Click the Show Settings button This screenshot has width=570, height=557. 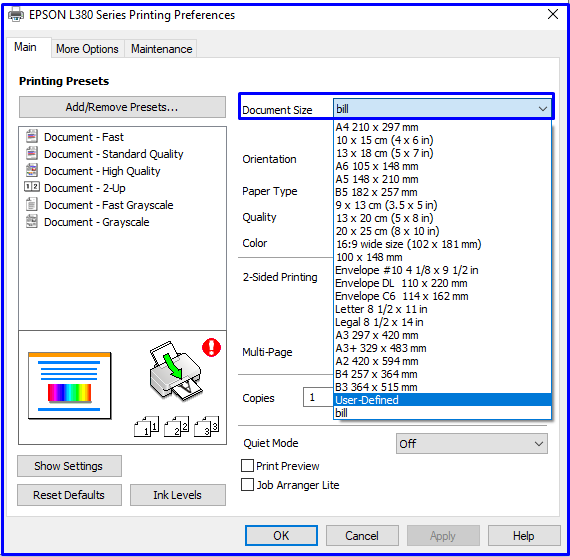[69, 466]
